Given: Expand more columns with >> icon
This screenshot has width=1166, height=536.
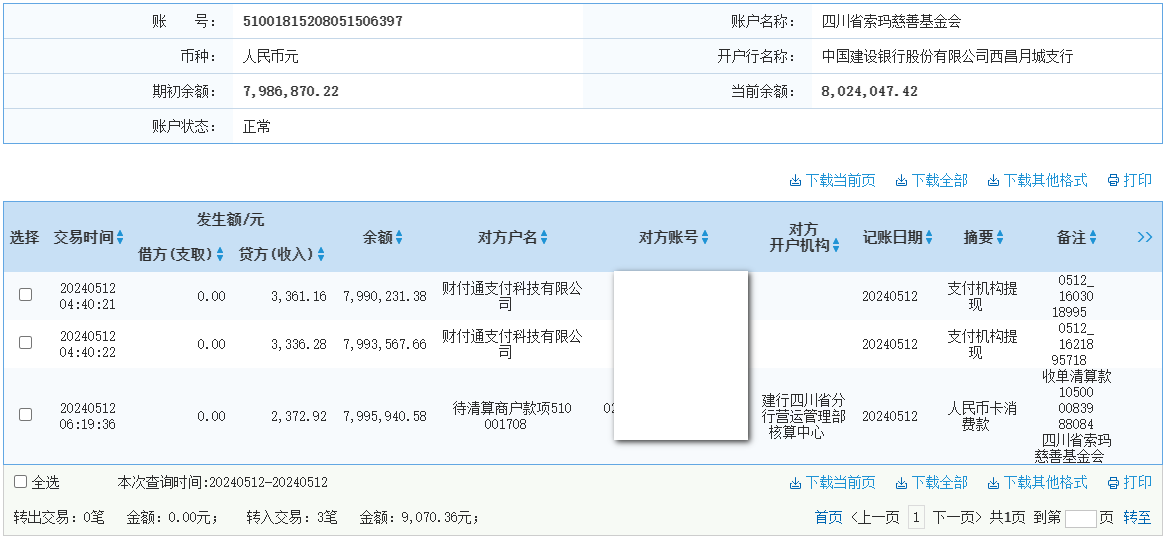Looking at the screenshot, I should tap(1144, 237).
